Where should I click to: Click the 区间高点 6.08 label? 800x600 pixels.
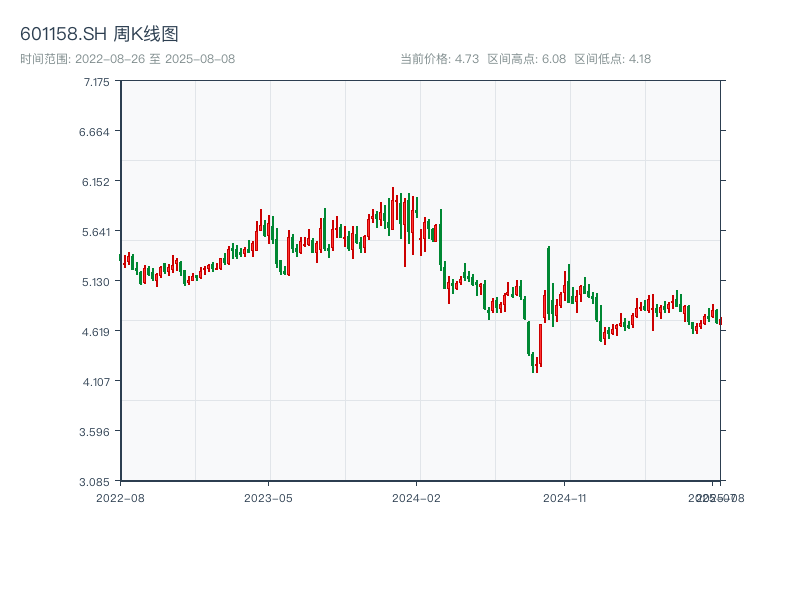click(527, 59)
